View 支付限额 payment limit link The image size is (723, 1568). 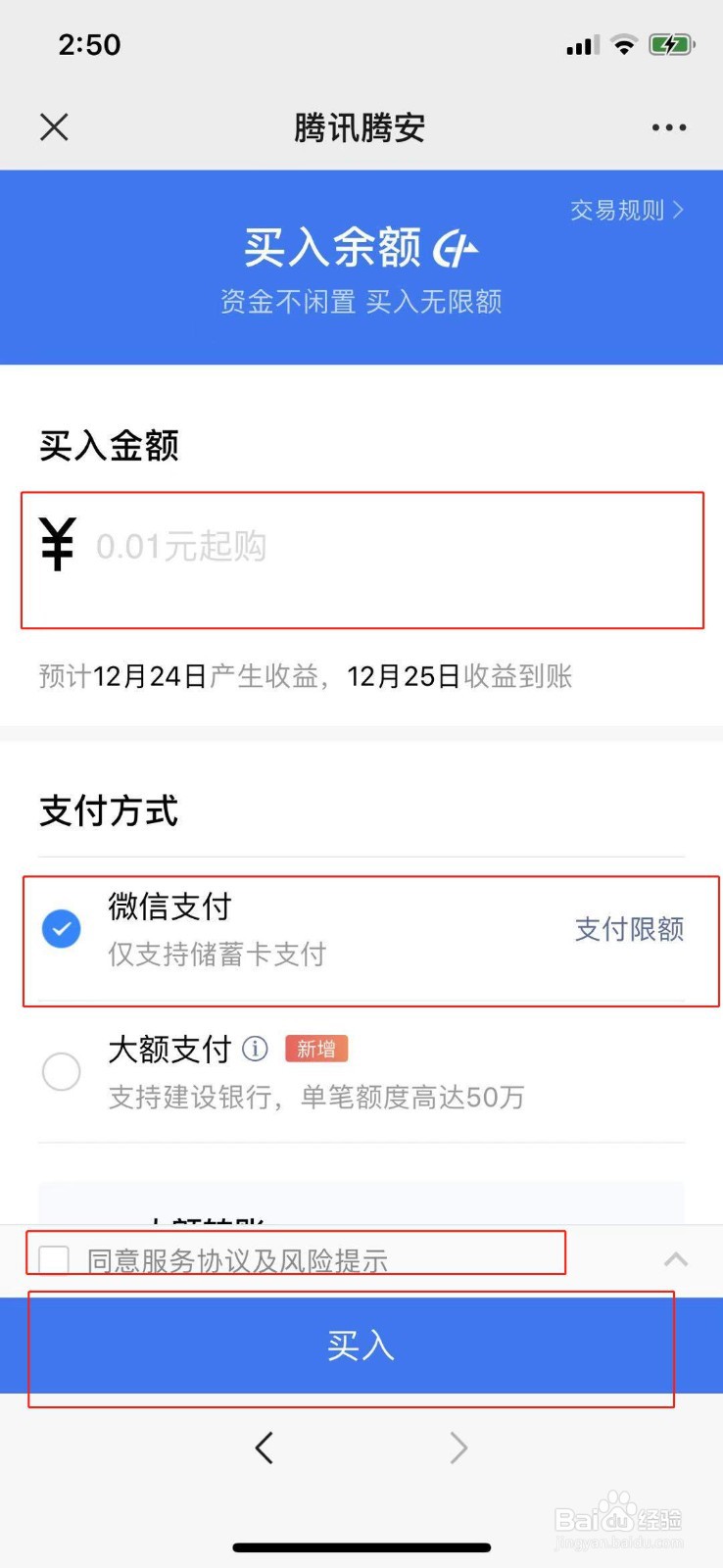[x=629, y=929]
